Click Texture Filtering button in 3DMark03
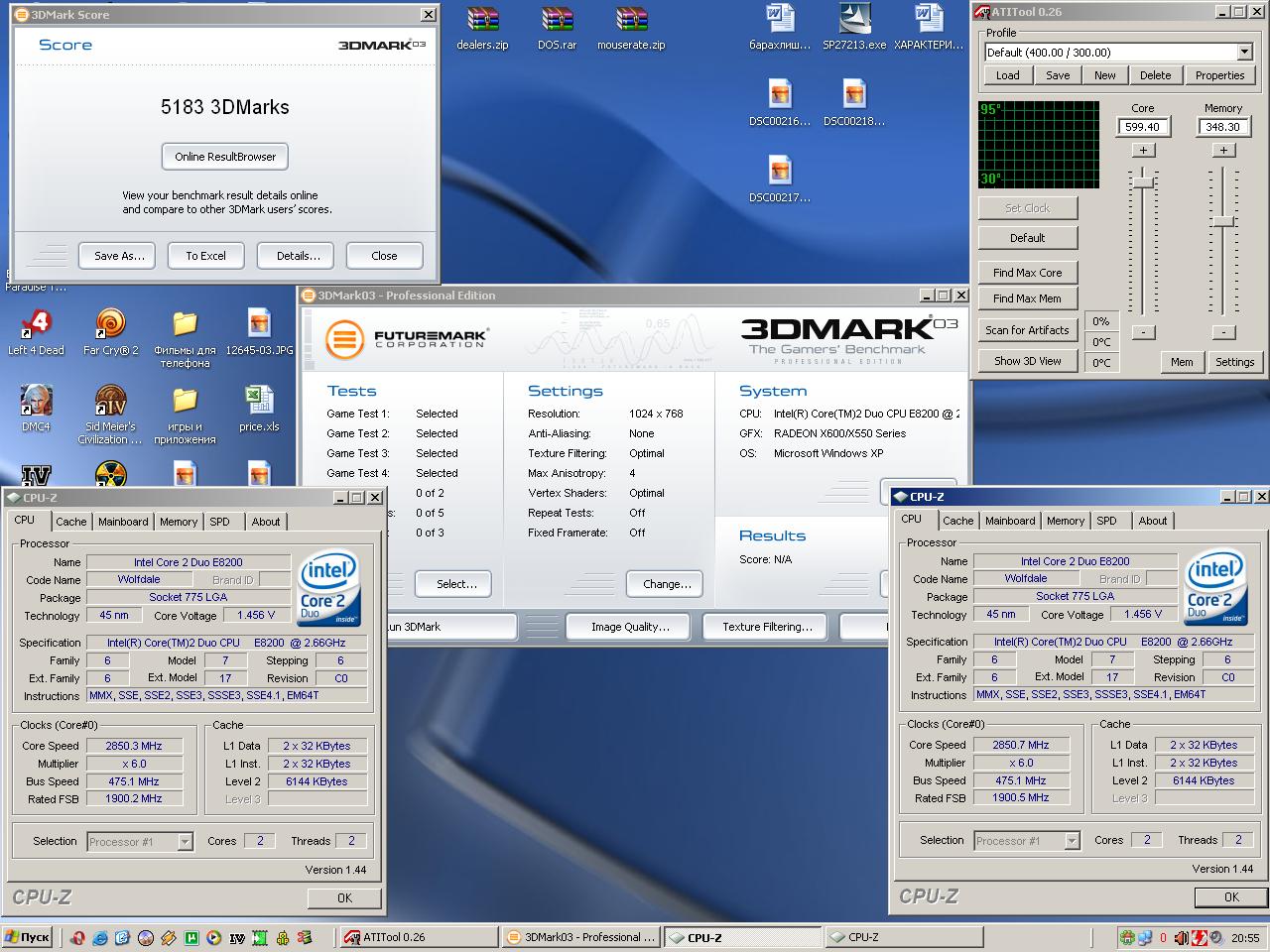The height and width of the screenshot is (952, 1270). point(767,627)
